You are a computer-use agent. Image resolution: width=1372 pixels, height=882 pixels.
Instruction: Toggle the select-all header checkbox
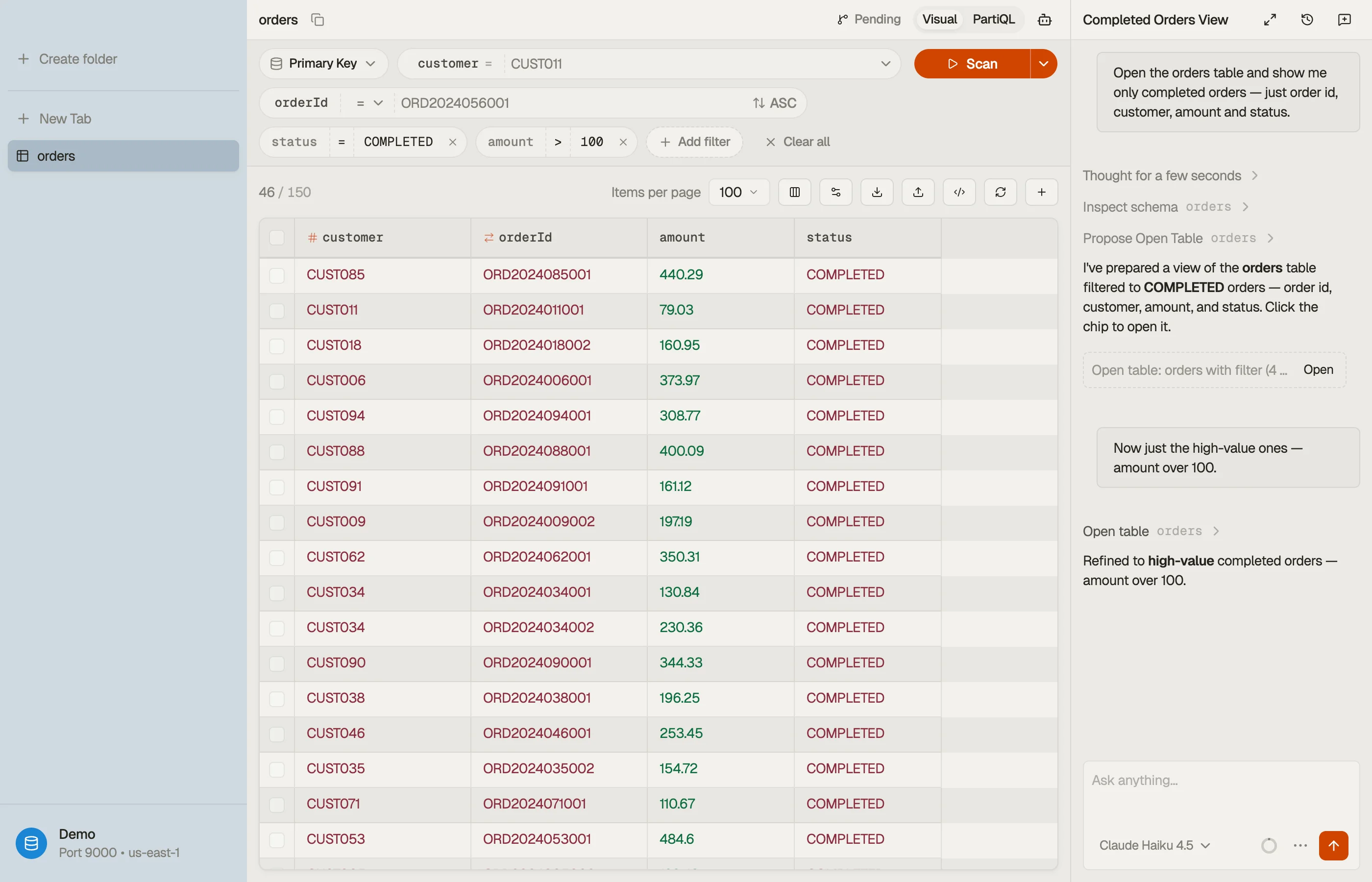point(276,238)
